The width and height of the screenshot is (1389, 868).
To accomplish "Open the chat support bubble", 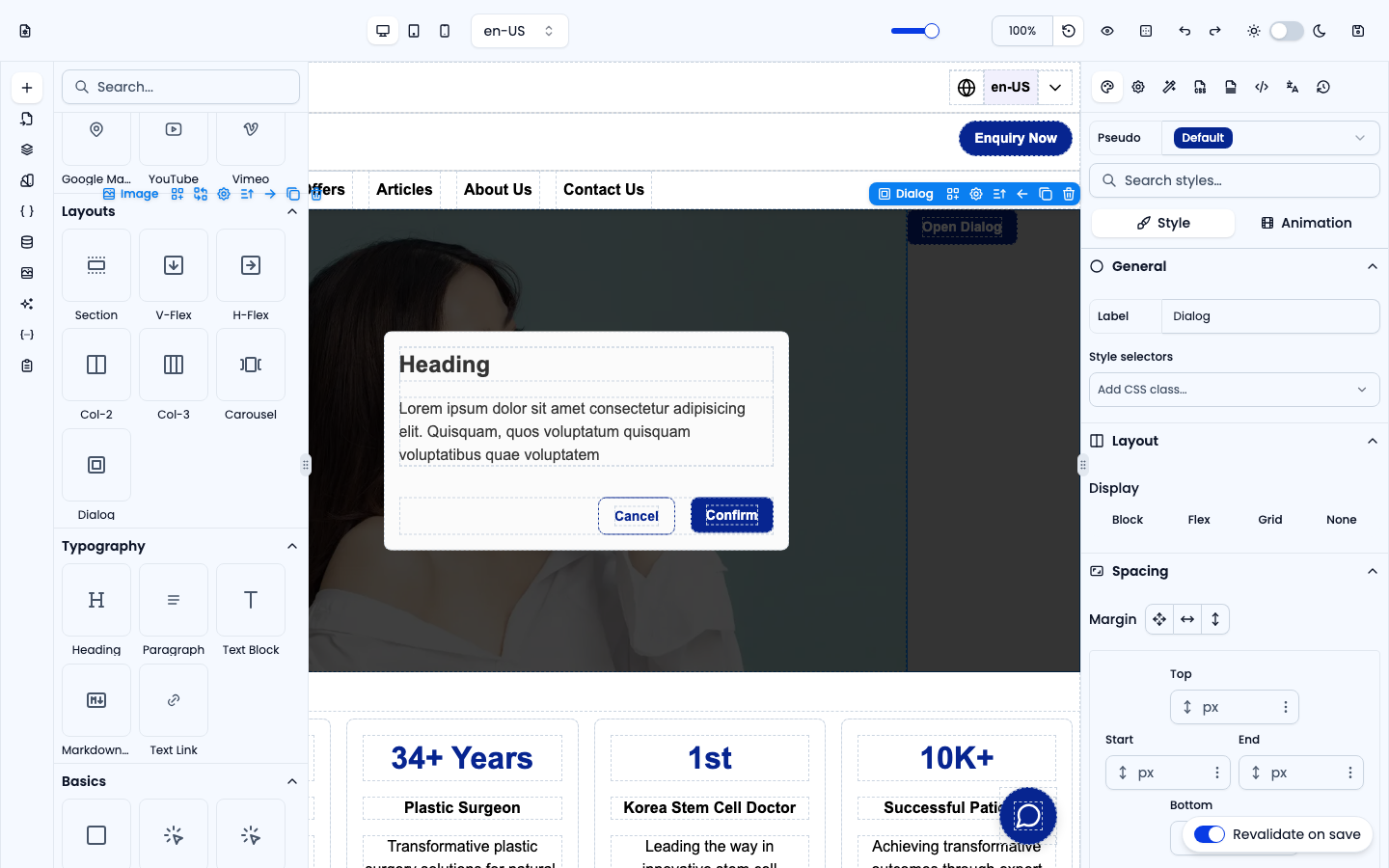I will (x=1028, y=816).
